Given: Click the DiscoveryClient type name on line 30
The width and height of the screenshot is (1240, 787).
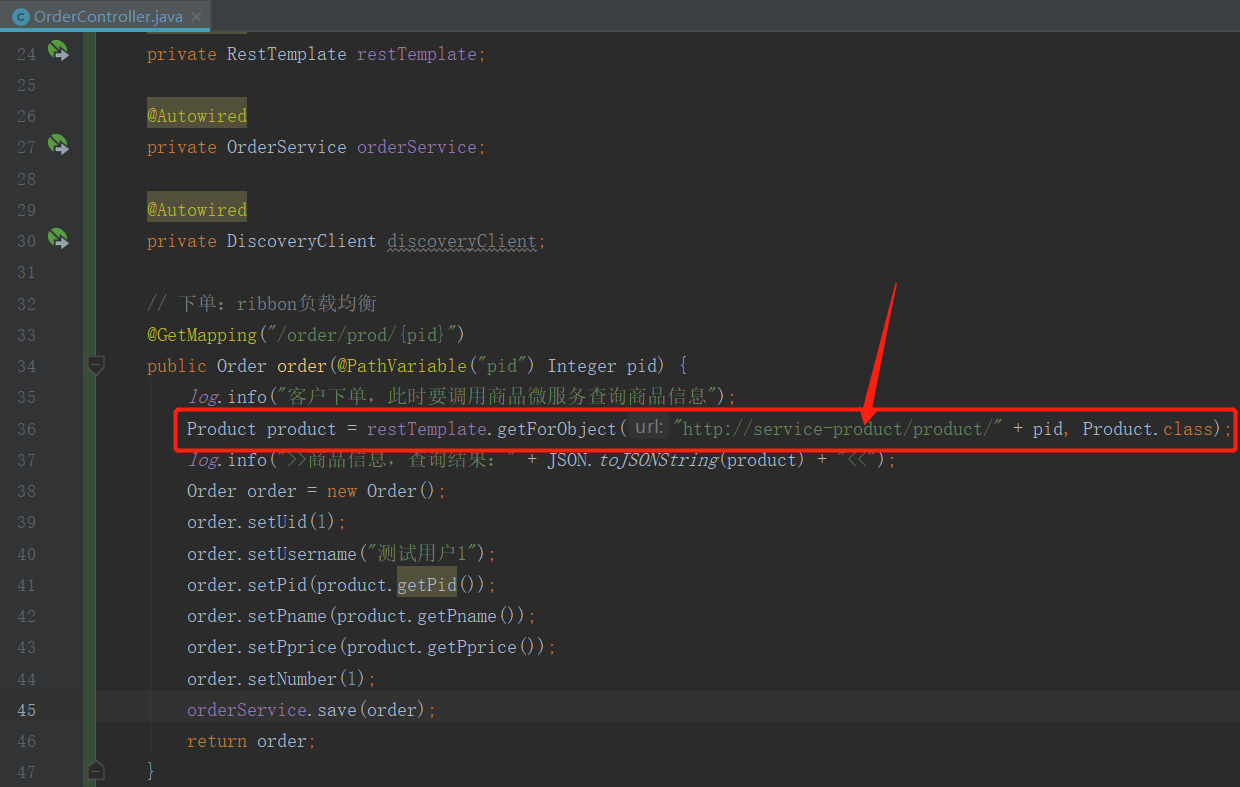Looking at the screenshot, I should (x=302, y=241).
